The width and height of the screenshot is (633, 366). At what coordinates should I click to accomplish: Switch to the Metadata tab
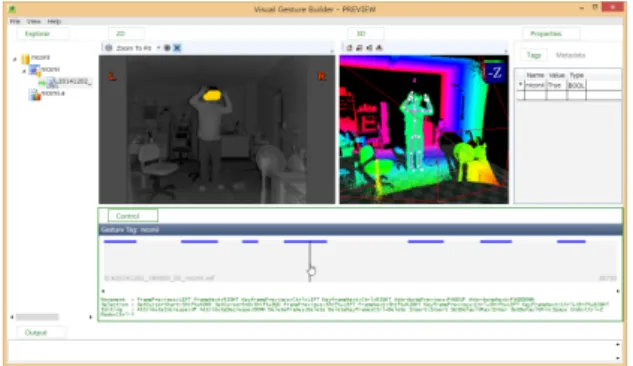[570, 55]
